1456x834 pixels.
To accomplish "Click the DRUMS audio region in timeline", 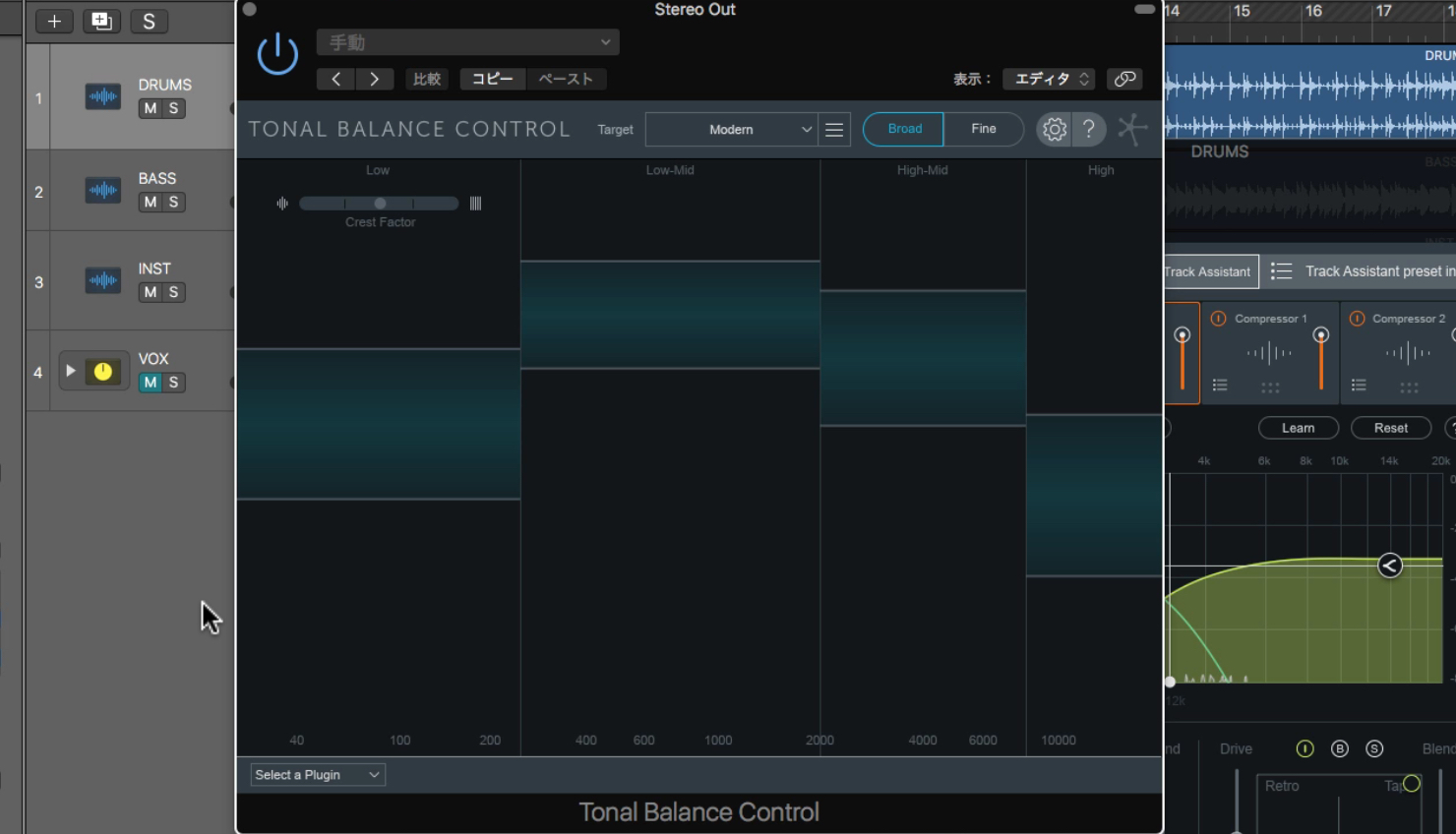I will tap(1309, 92).
